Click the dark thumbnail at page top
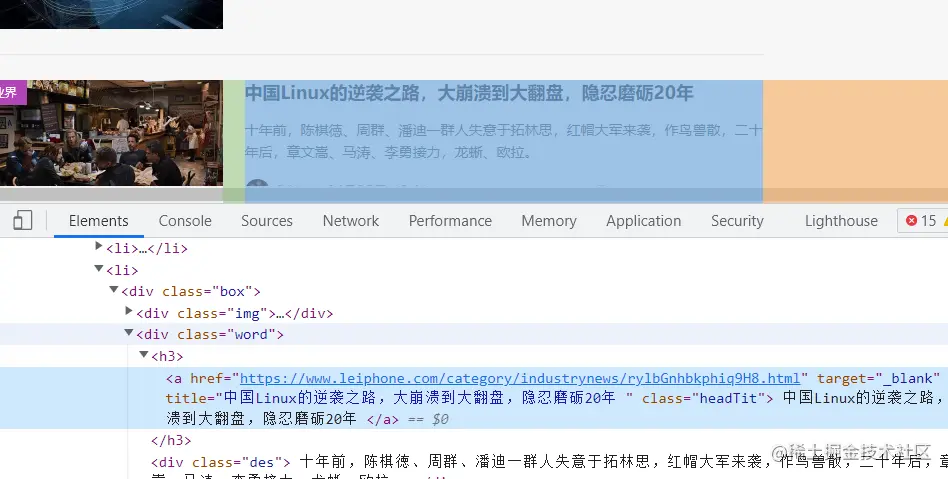Image resolution: width=948 pixels, height=479 pixels. coord(111,14)
